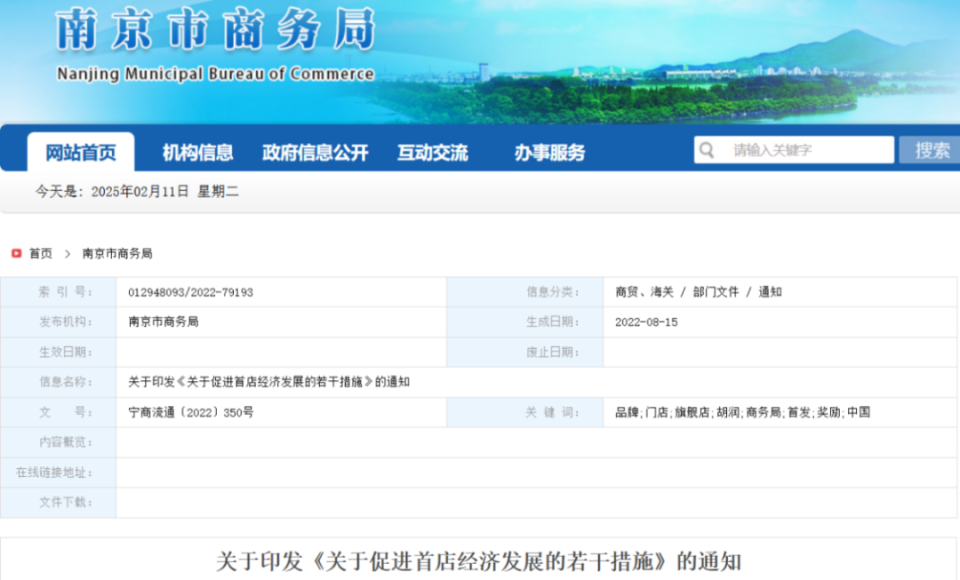Open 办事服务 navigation item
Viewport: 960px width, 580px height.
click(x=550, y=153)
